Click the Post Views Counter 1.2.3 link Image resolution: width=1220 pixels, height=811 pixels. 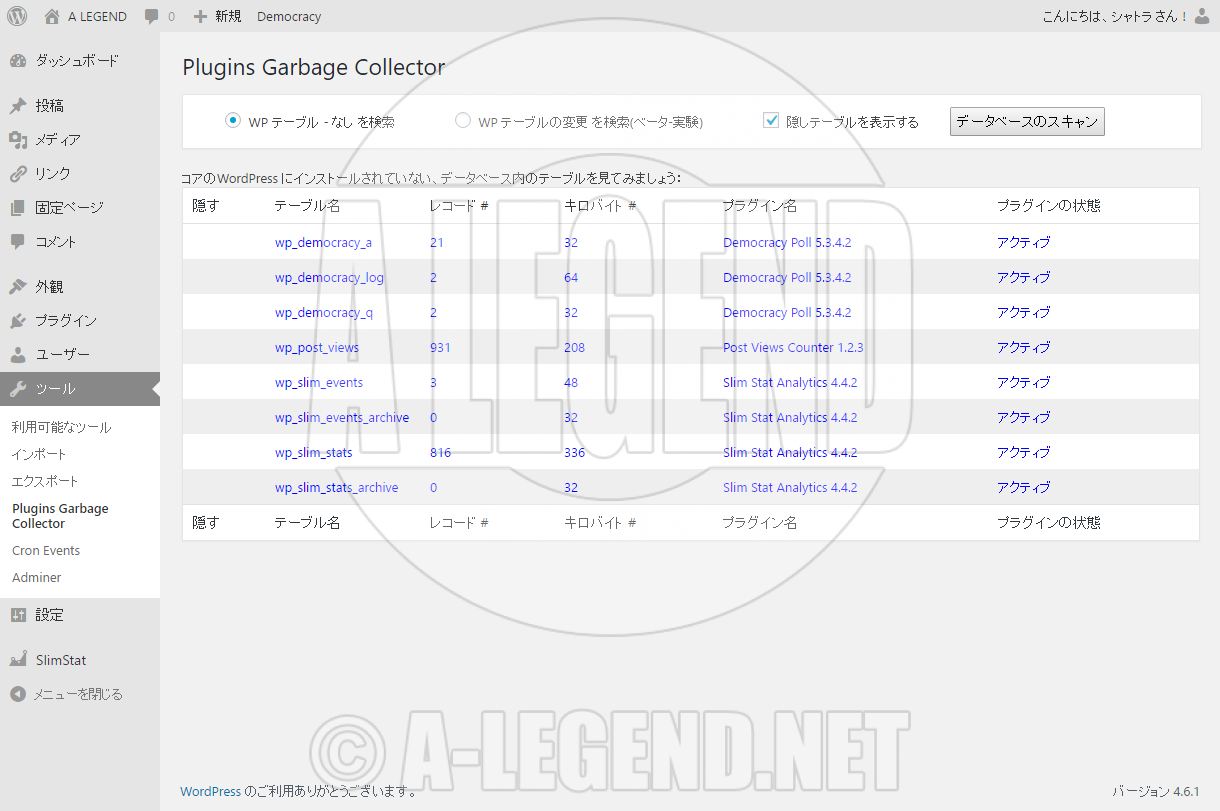click(792, 347)
